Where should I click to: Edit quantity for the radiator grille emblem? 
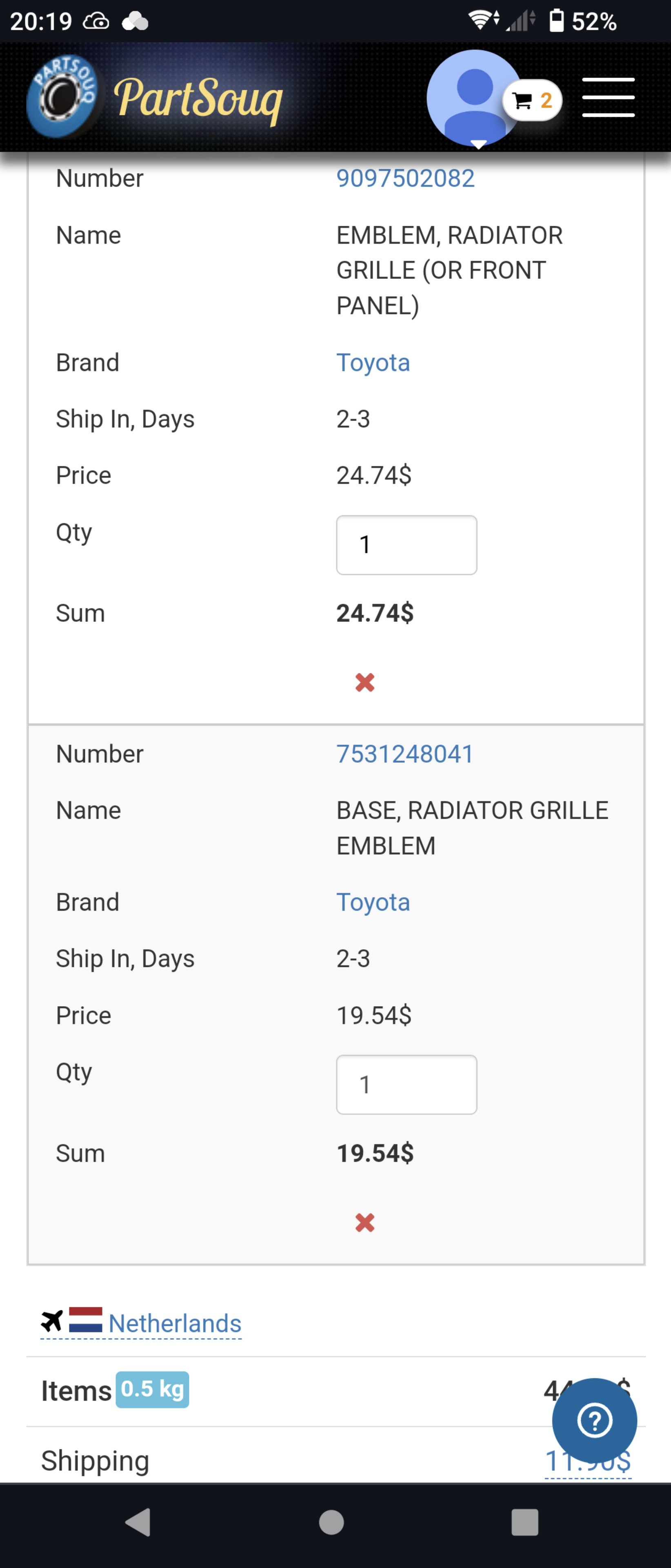point(407,545)
